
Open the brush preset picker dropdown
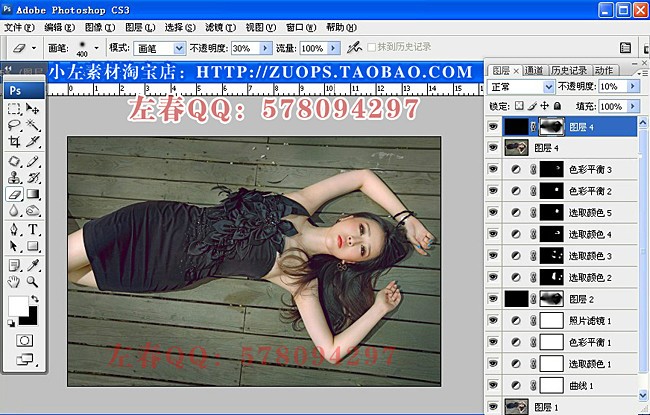(97, 48)
